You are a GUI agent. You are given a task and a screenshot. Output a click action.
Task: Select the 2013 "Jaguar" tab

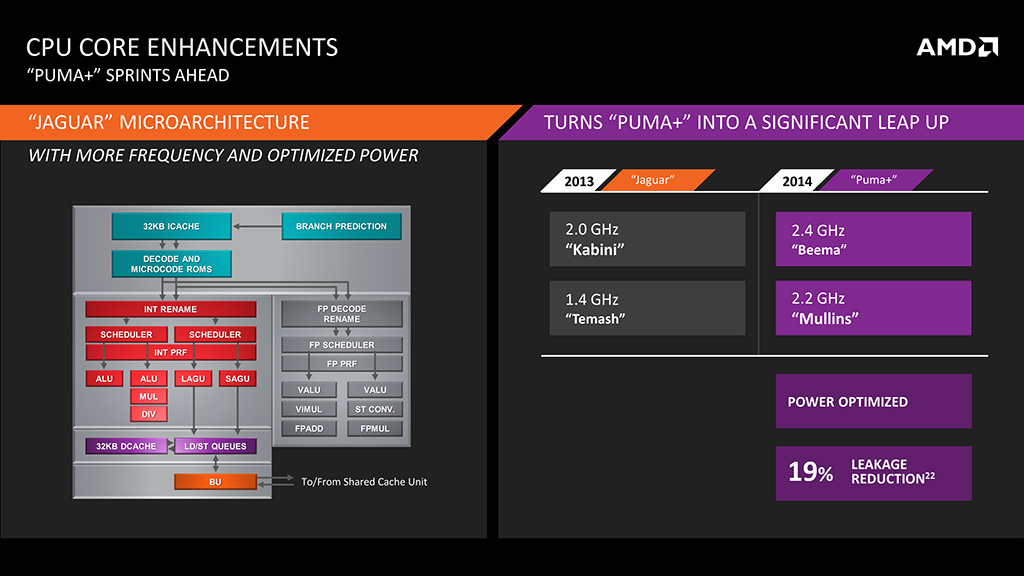[x=628, y=180]
